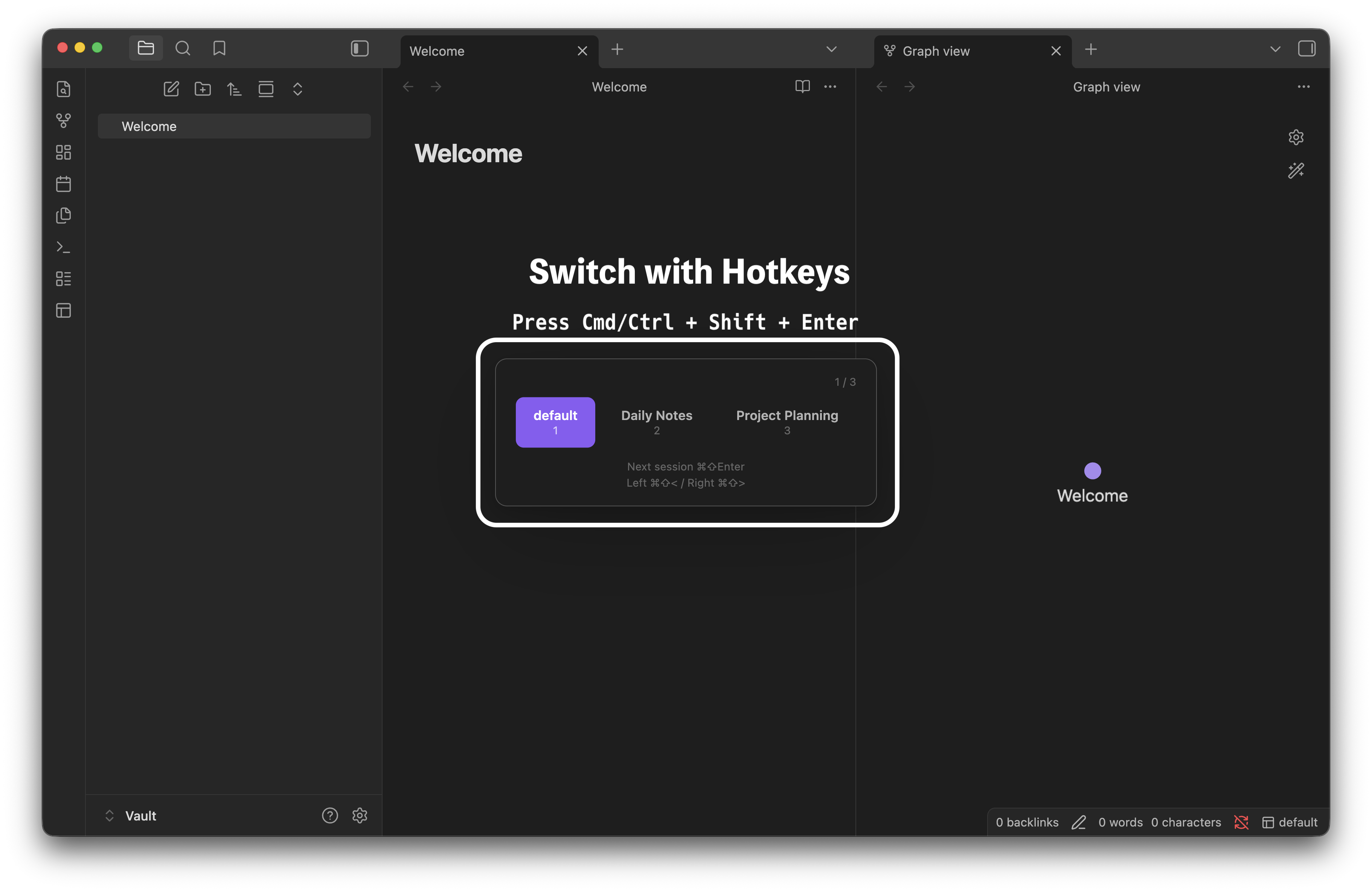
Task: Open more options for Welcome note
Action: (x=830, y=87)
